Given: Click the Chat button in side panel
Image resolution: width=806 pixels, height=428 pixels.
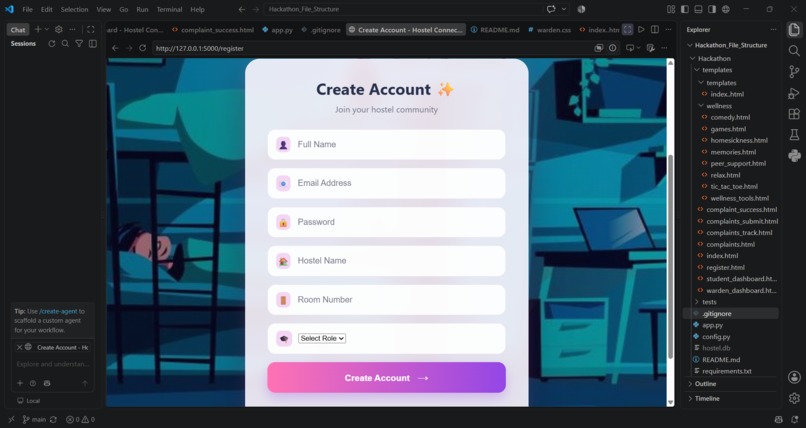Looking at the screenshot, I should click(x=18, y=30).
